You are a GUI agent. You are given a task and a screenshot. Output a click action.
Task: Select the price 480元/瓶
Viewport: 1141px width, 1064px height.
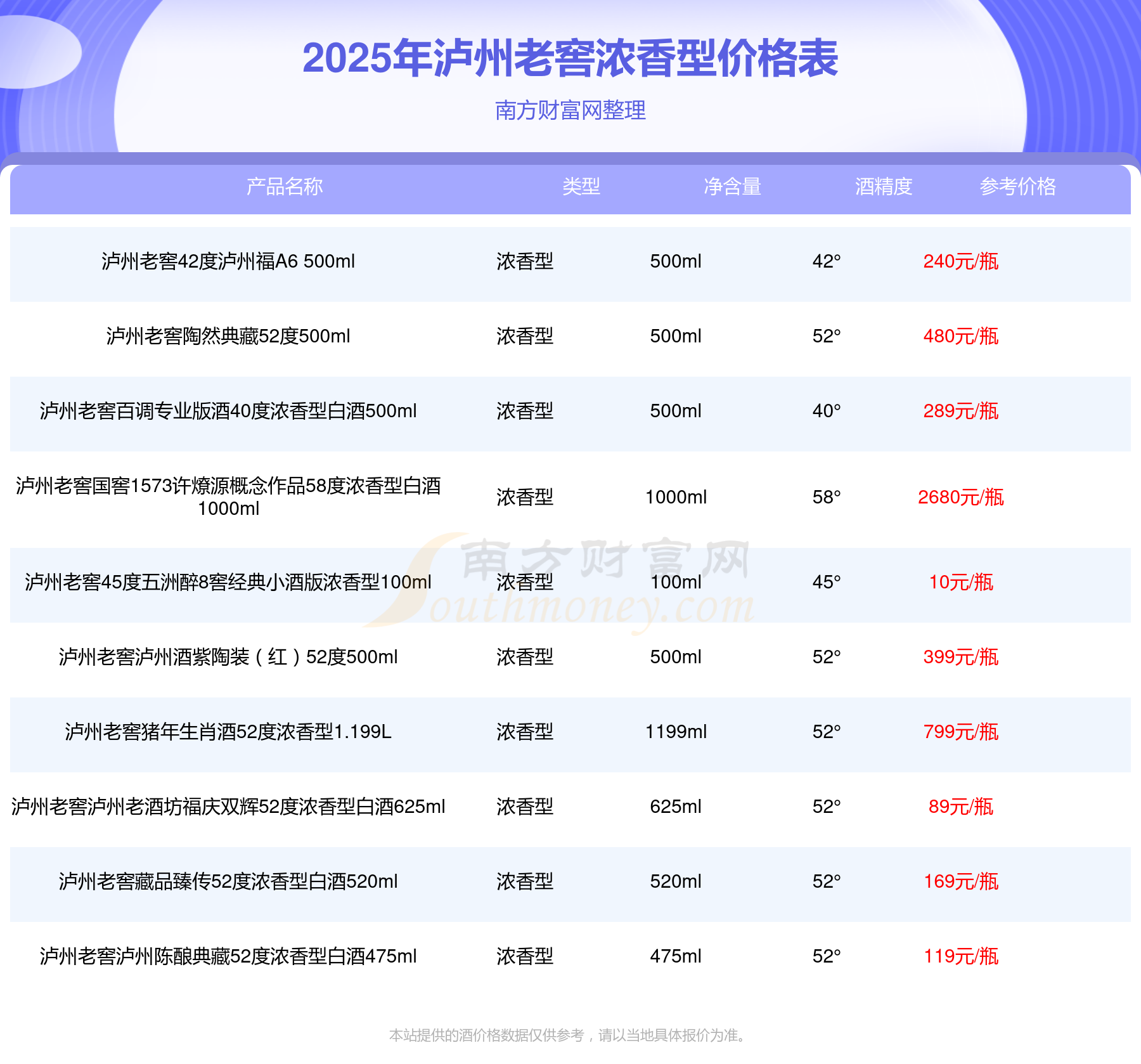[x=961, y=336]
